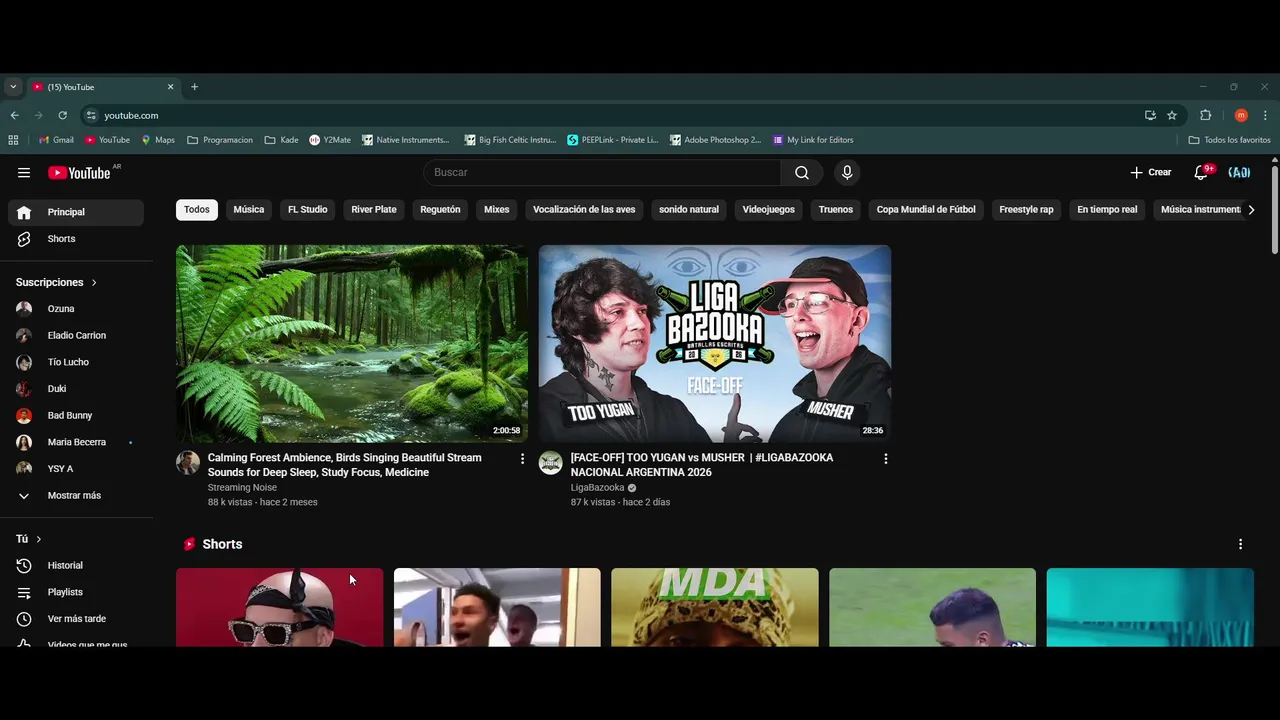Image resolution: width=1280 pixels, height=720 pixels.
Task: Select the FL Studio filter chip
Action: click(x=308, y=210)
